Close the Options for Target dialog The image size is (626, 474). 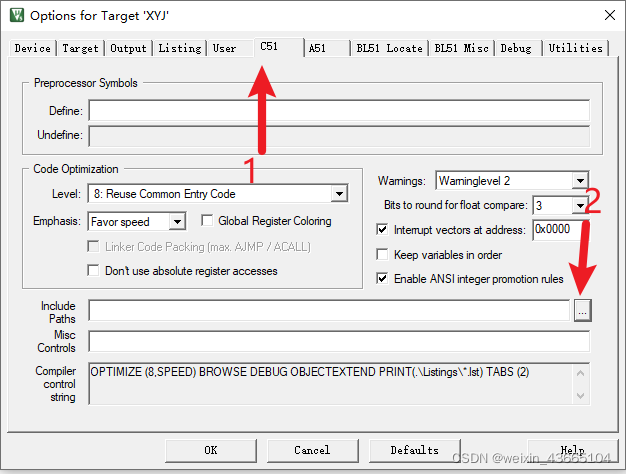pyautogui.click(x=610, y=15)
